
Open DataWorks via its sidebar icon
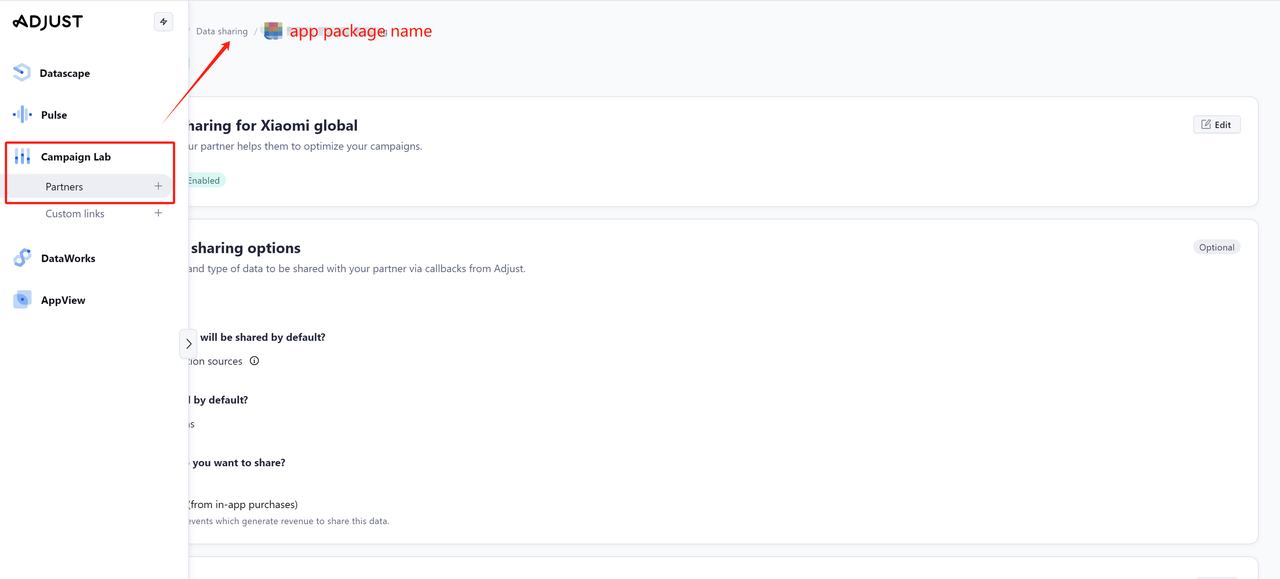(22, 258)
